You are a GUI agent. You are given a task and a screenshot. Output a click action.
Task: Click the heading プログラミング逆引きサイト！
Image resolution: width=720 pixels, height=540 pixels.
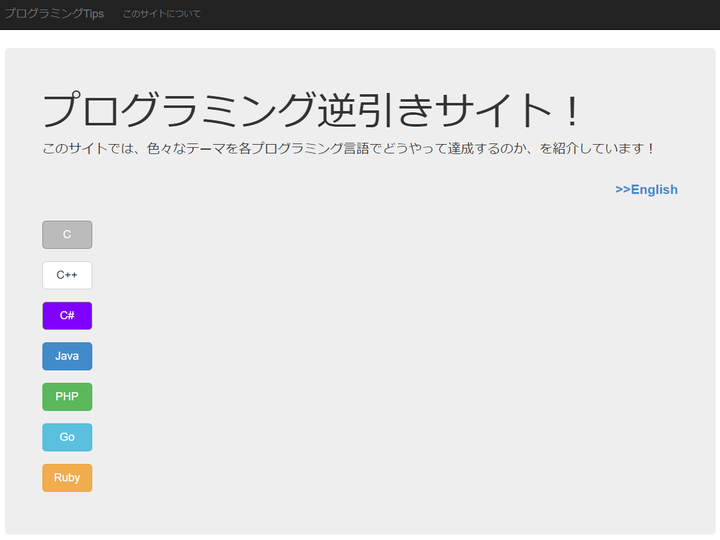point(312,110)
